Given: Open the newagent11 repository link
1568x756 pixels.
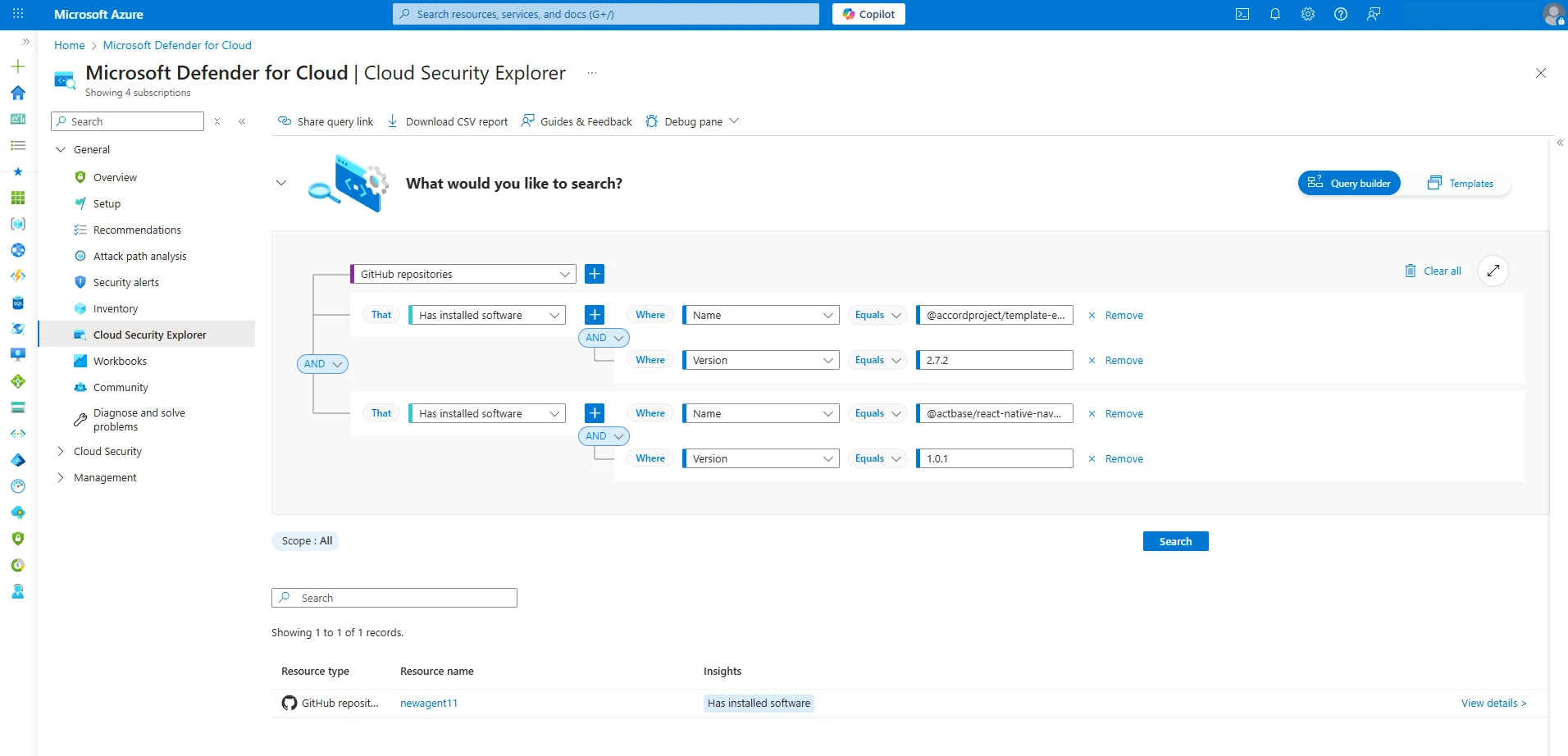Looking at the screenshot, I should tap(428, 703).
